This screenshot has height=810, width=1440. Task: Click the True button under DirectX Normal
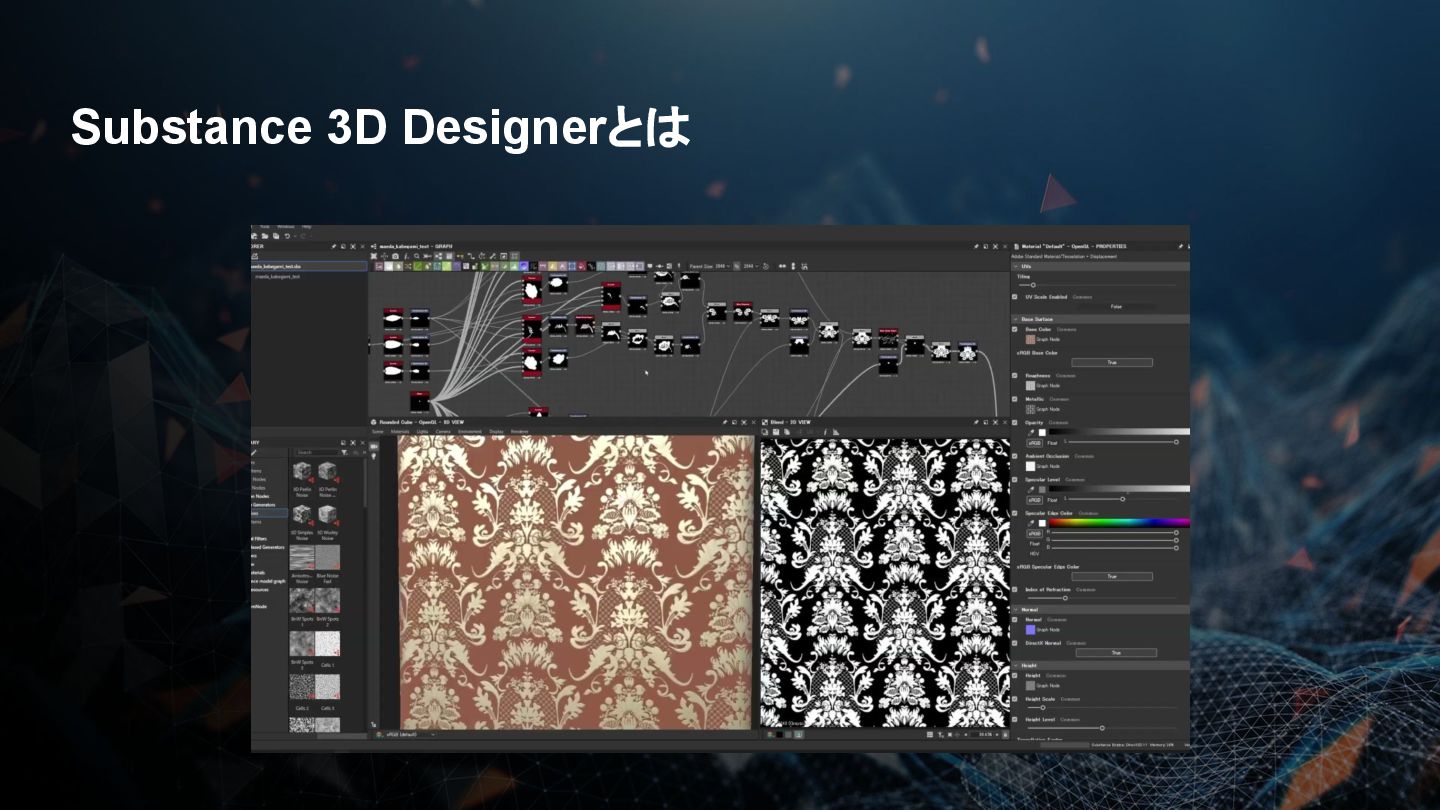[x=1116, y=653]
